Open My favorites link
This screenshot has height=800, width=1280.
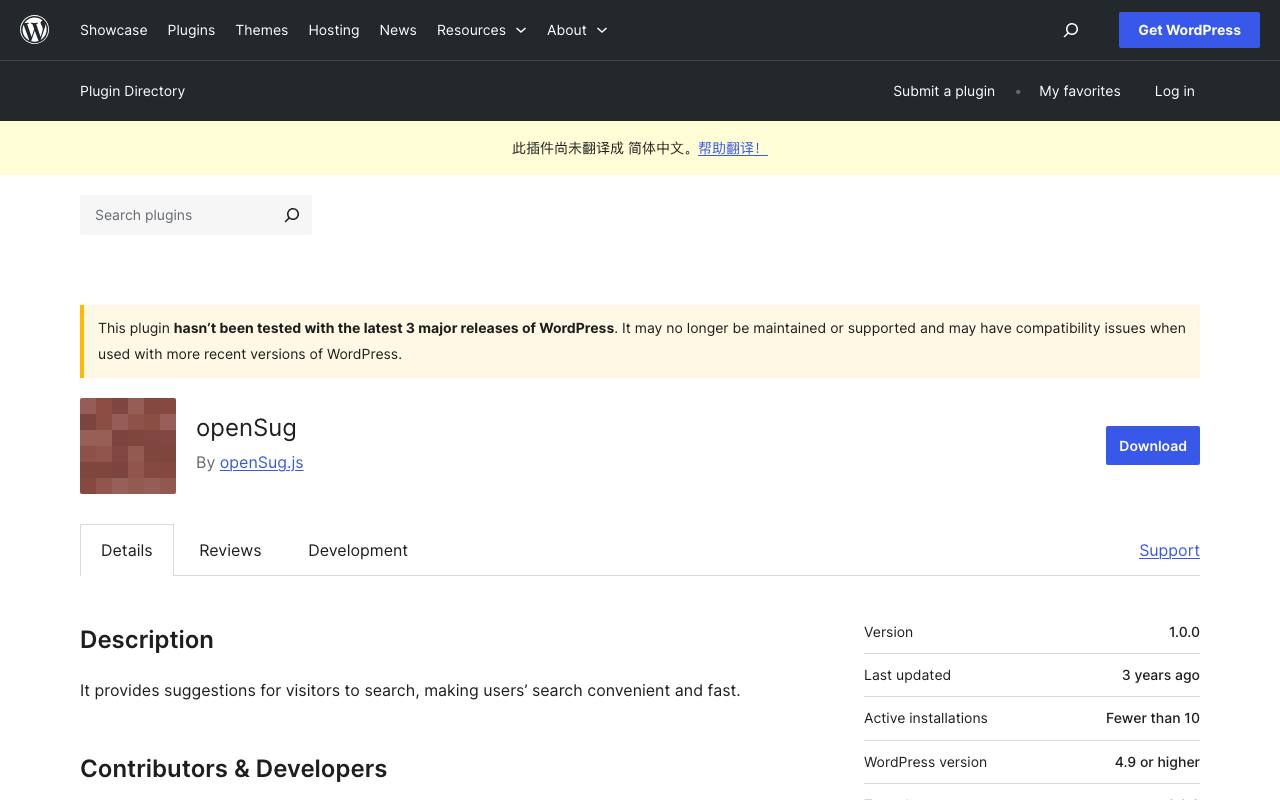pos(1080,91)
